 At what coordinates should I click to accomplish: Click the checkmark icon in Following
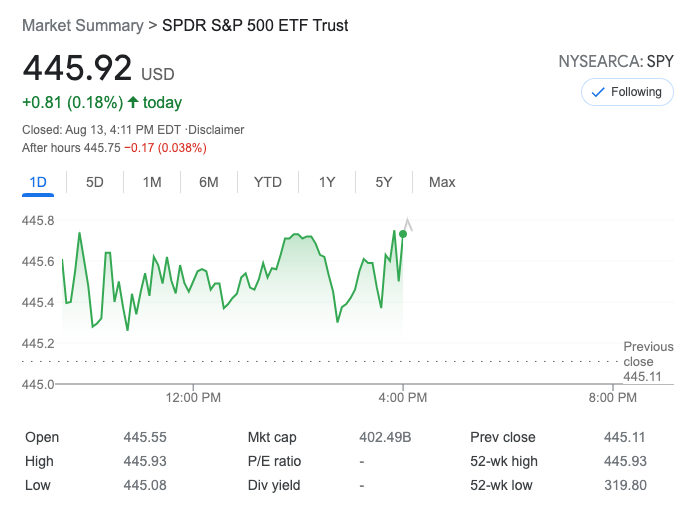pyautogui.click(x=598, y=92)
